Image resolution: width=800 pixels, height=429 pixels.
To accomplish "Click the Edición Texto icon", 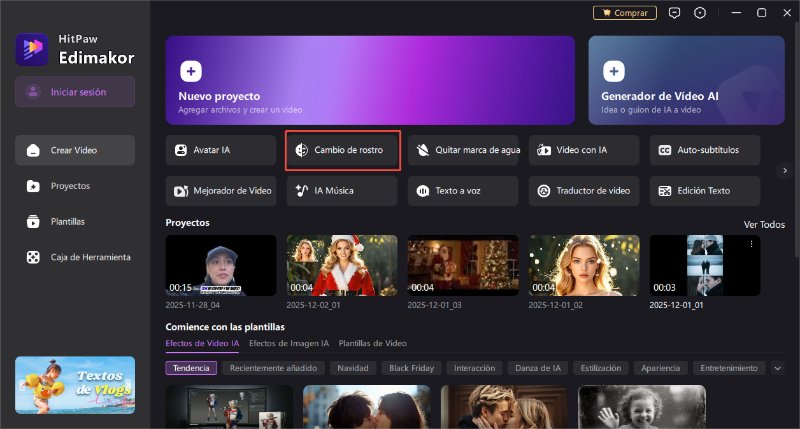I will 665,191.
